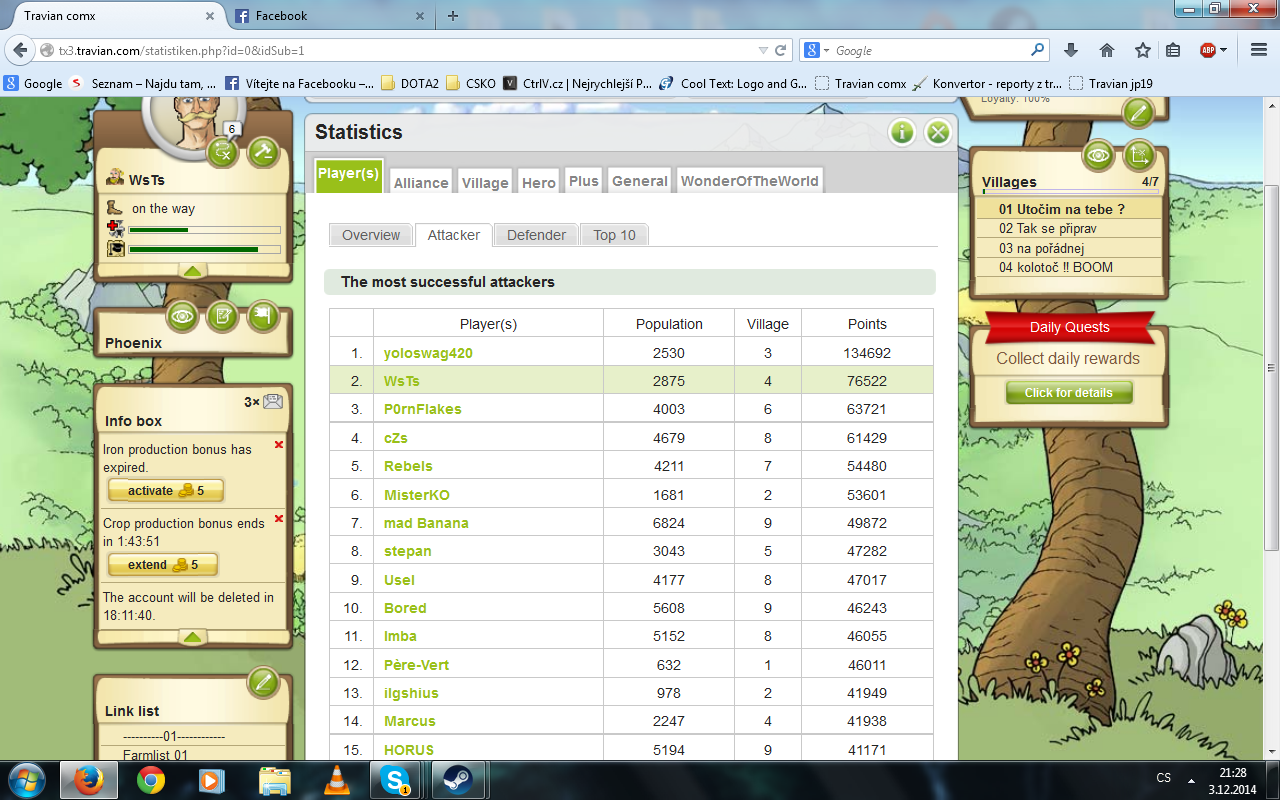Open player yoloswag420 profile link
The width and height of the screenshot is (1280, 800).
pos(428,353)
